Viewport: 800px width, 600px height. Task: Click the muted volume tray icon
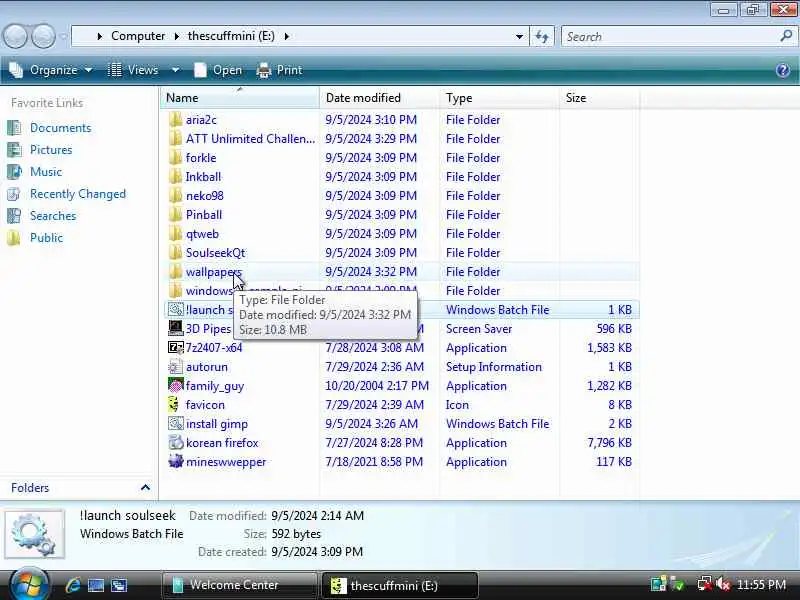click(x=722, y=584)
